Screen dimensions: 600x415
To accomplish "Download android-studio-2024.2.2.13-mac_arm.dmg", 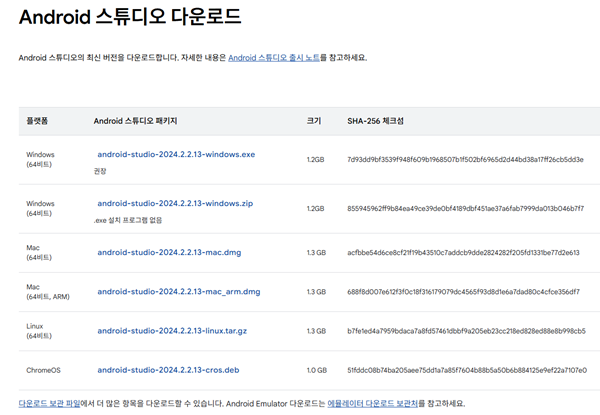I will 179,292.
